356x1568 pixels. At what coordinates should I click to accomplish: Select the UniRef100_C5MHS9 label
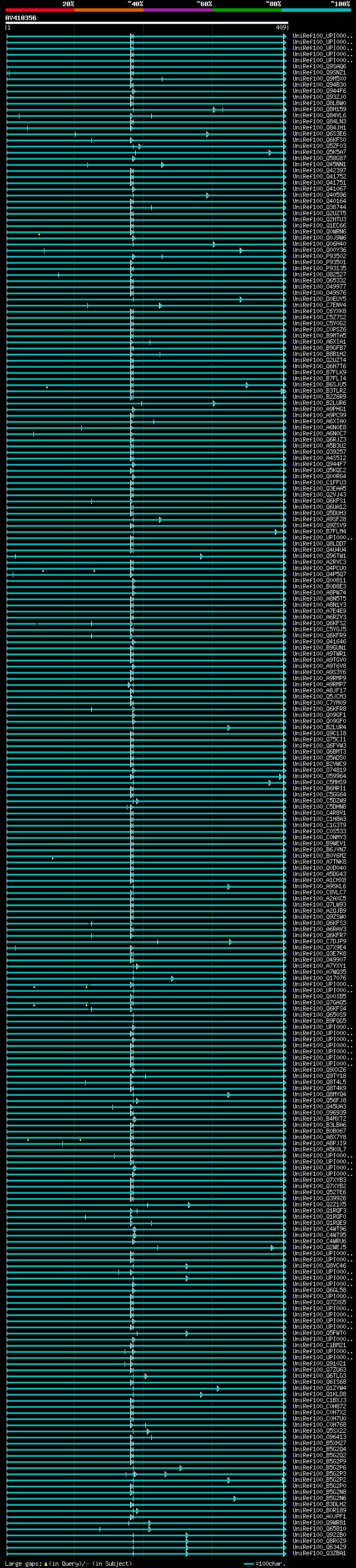pos(319,782)
